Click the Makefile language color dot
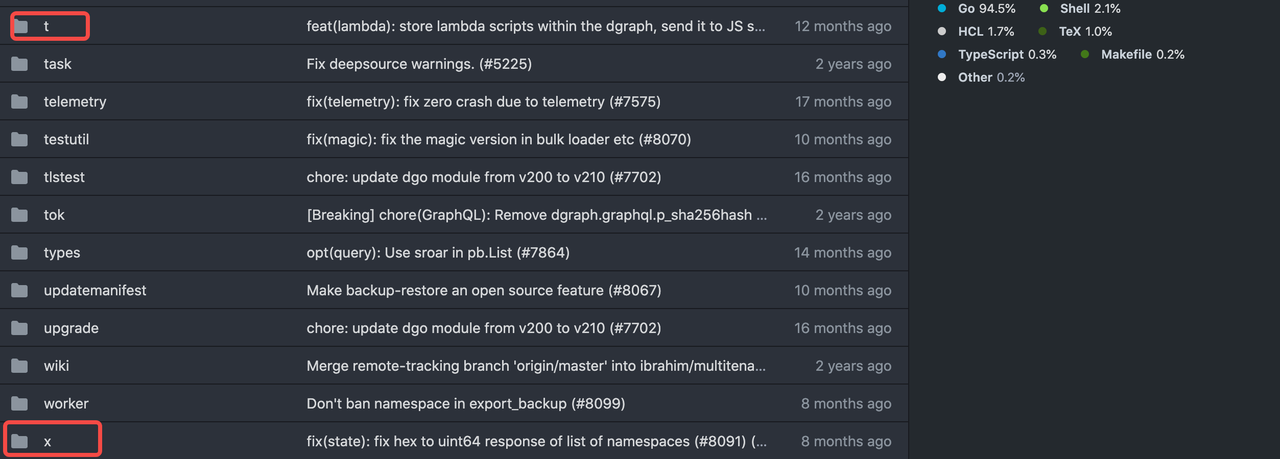The image size is (1280, 459). coord(1086,54)
